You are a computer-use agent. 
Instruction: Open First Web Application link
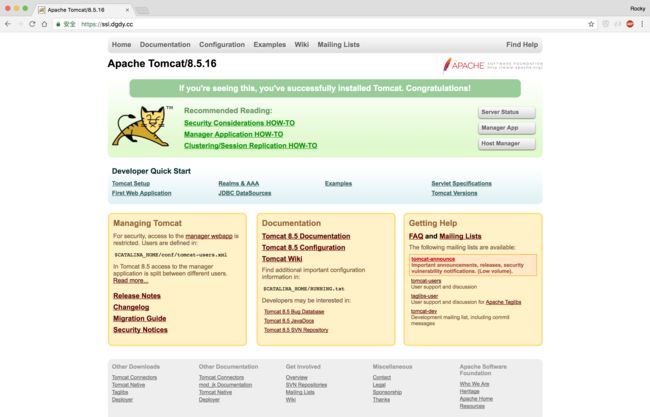141,193
